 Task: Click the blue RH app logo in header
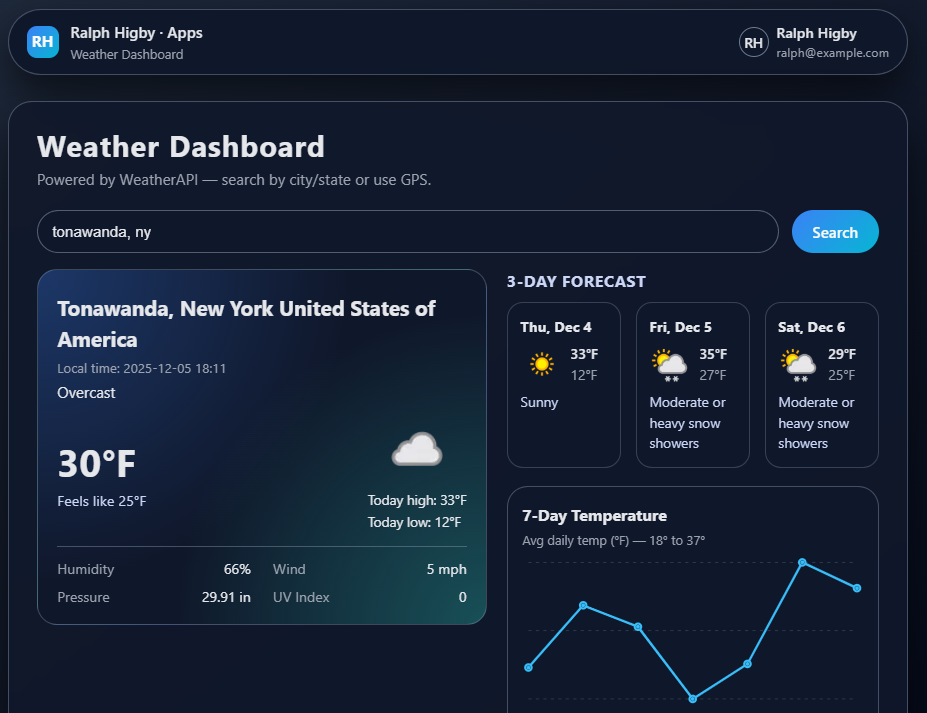[x=42, y=42]
